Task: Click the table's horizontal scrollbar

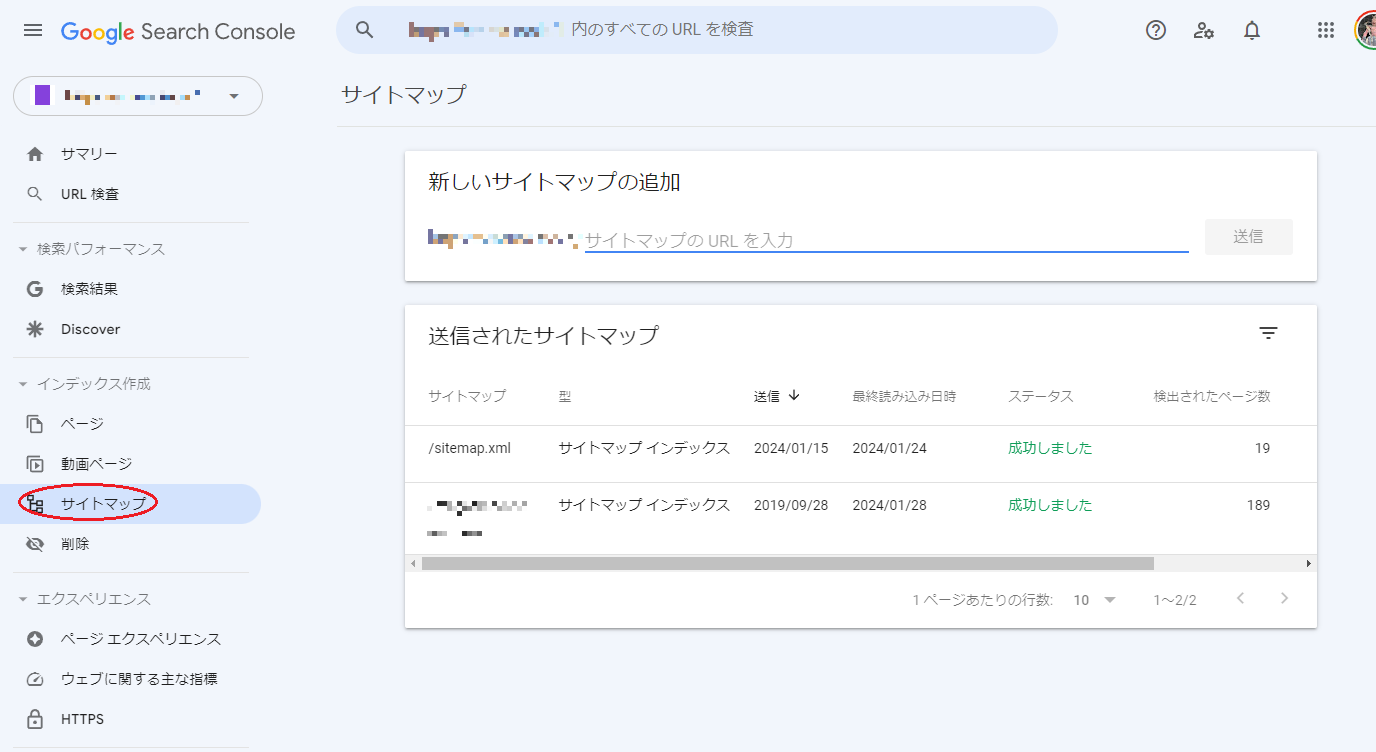Action: click(x=785, y=562)
